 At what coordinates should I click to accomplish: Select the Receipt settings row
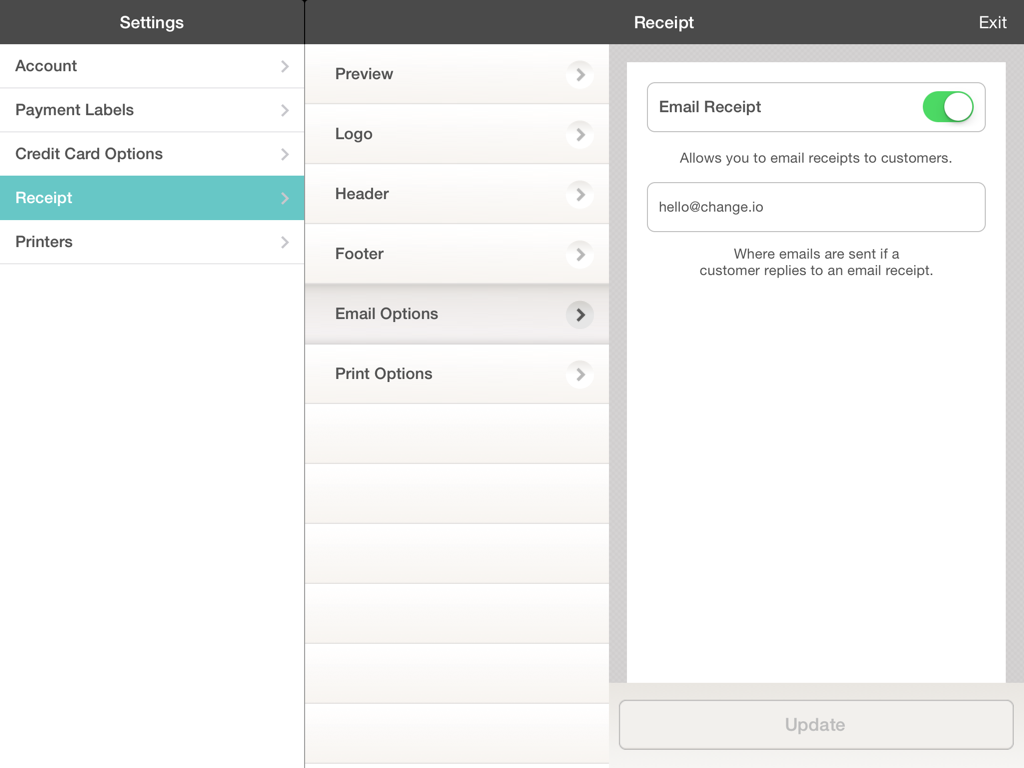pyautogui.click(x=152, y=198)
